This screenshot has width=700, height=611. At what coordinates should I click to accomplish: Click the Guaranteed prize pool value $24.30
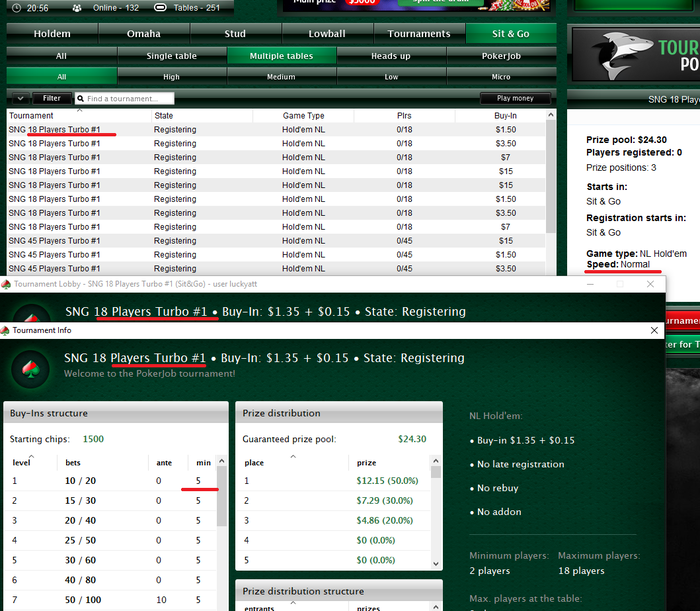coord(412,439)
